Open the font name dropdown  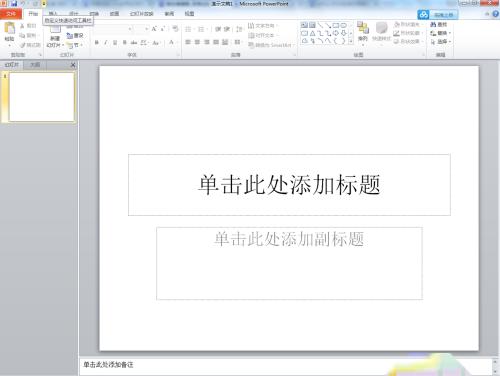[x=130, y=29]
